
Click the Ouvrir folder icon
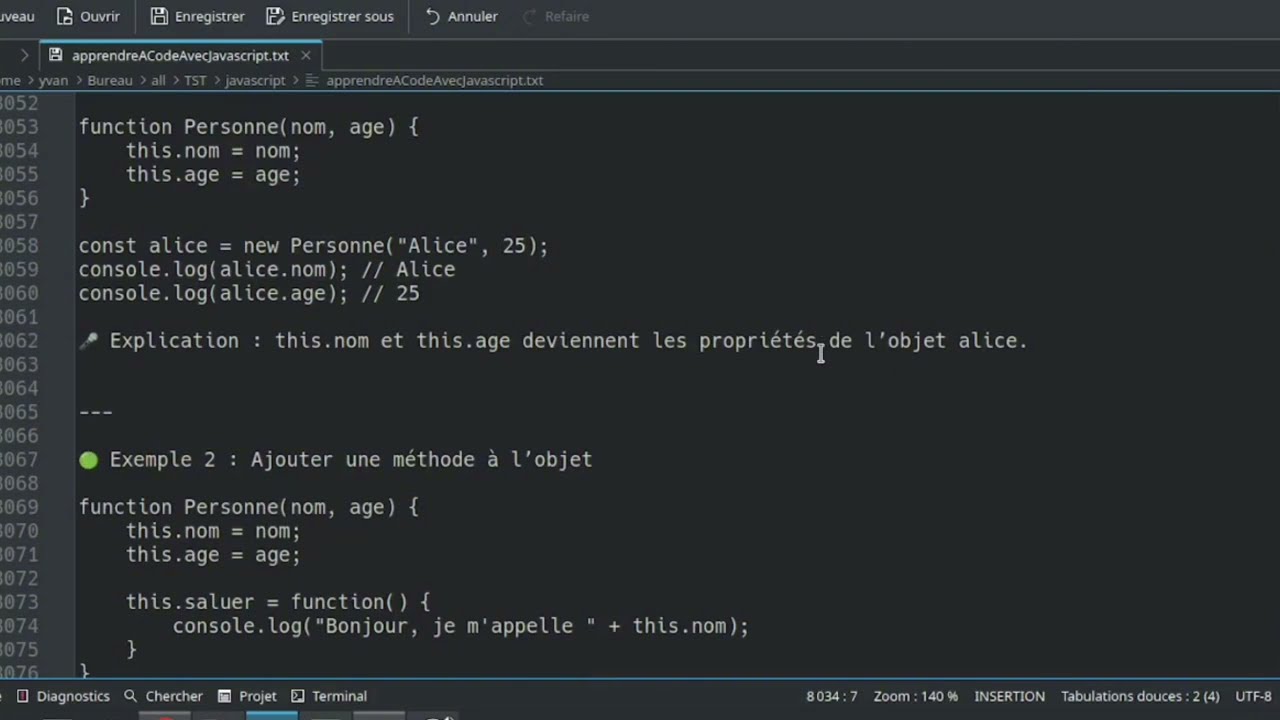(x=65, y=16)
